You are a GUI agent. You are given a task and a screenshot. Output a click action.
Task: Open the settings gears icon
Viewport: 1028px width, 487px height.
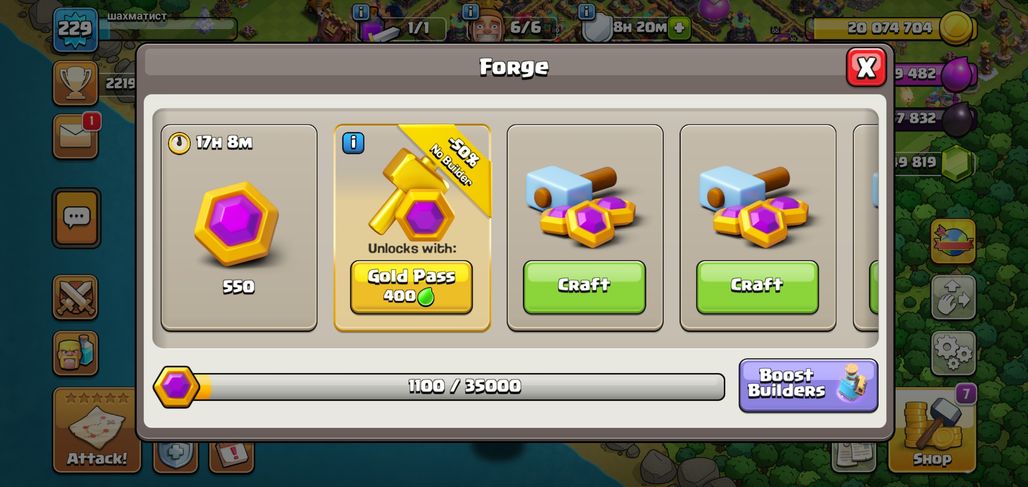(953, 353)
